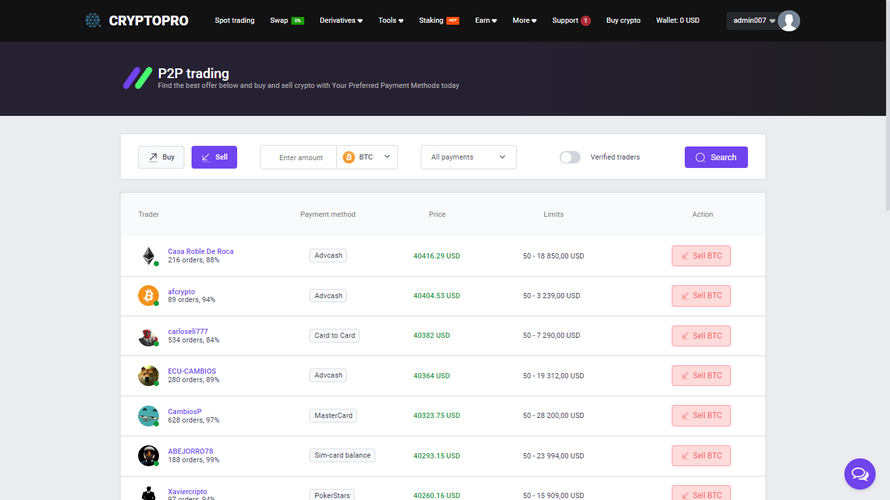Expand the All payments dropdown
The image size is (890, 500).
[x=468, y=157]
